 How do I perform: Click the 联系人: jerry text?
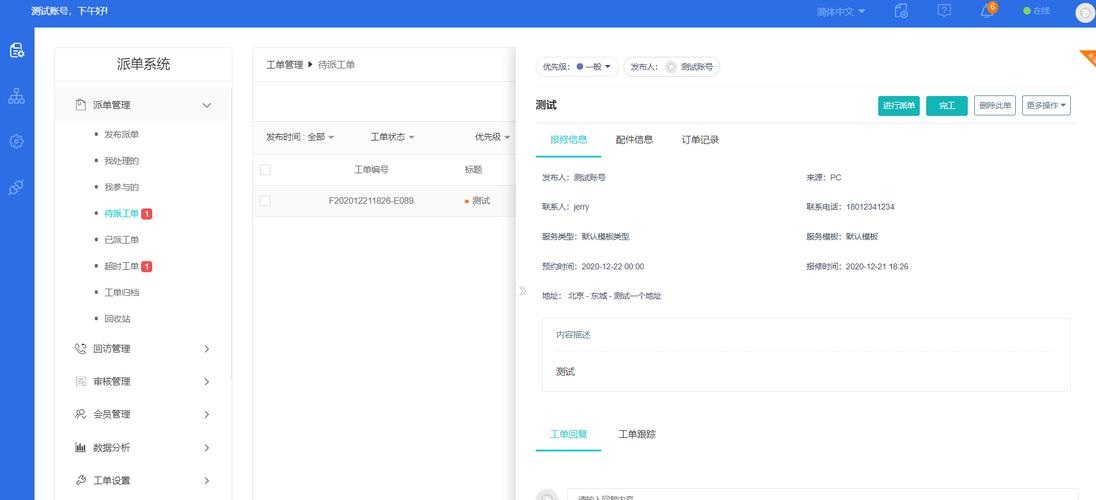point(565,207)
